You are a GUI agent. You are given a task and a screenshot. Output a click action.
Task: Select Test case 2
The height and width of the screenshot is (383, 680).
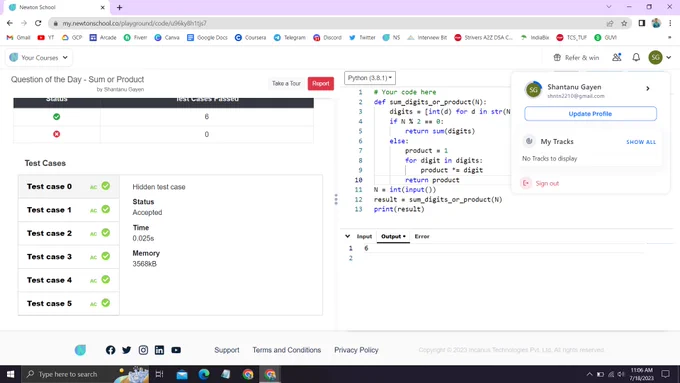[x=69, y=233]
